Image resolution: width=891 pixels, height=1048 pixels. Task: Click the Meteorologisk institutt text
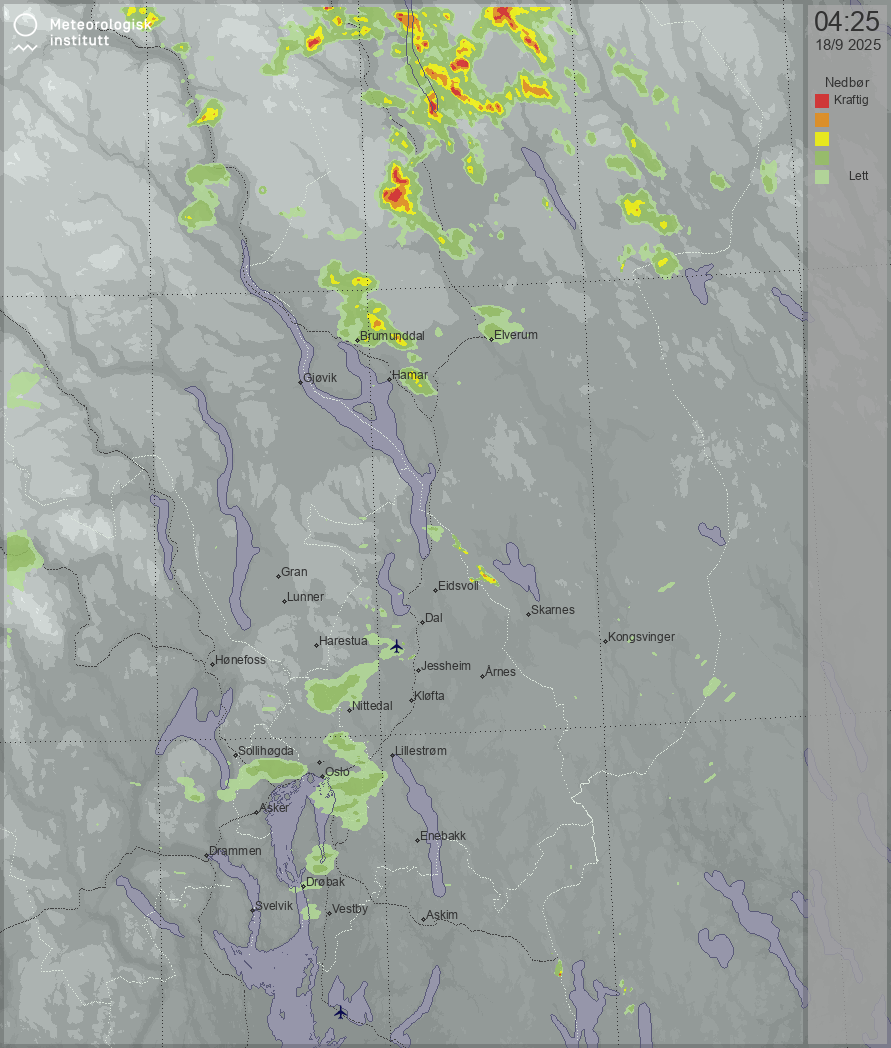pyautogui.click(x=101, y=32)
